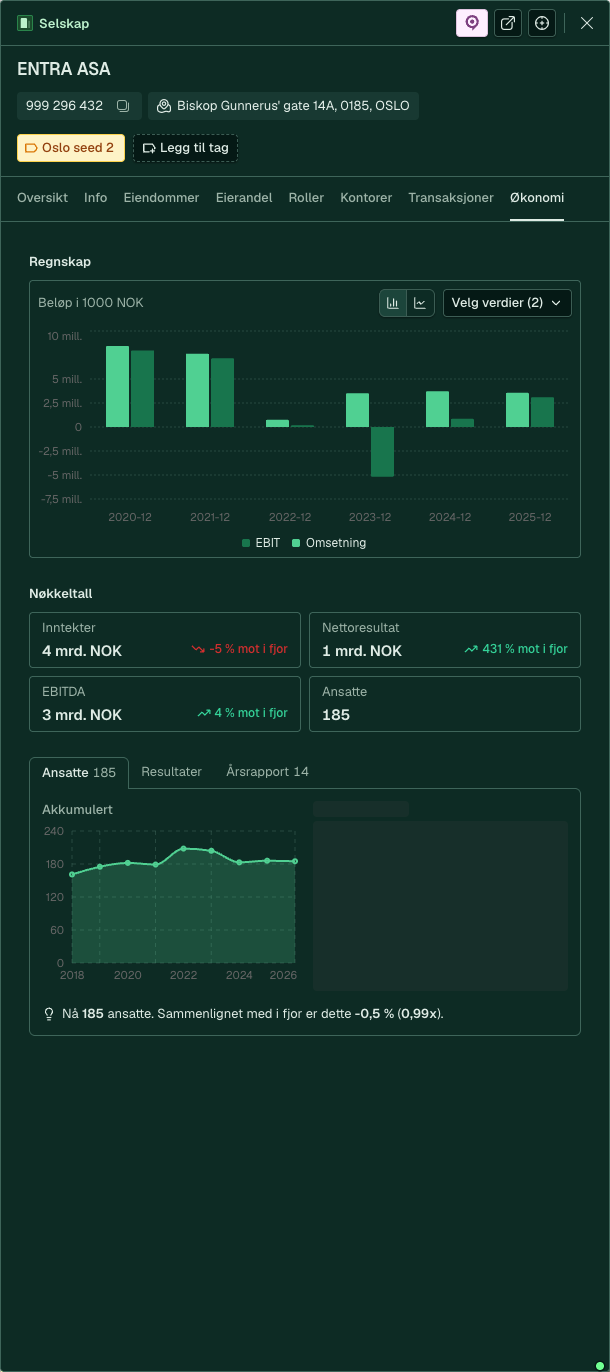
Task: Switch to the Roller tab
Action: pyautogui.click(x=306, y=198)
